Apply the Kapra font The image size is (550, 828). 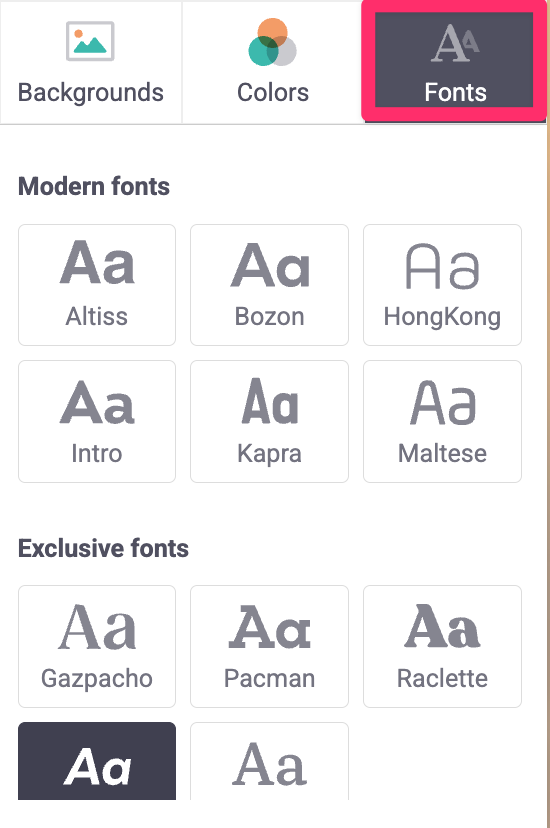click(x=269, y=421)
